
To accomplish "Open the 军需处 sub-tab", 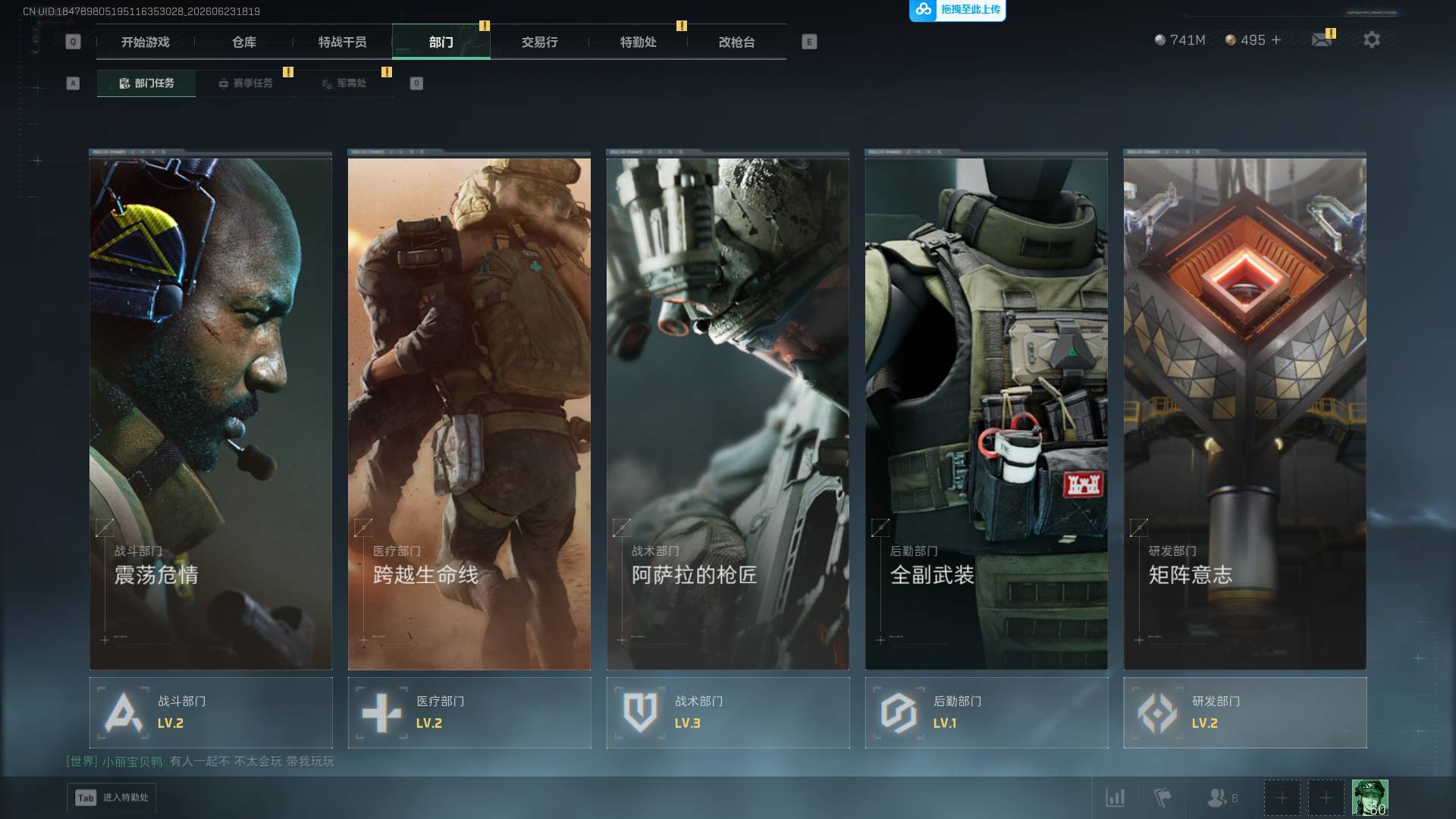I will point(344,83).
